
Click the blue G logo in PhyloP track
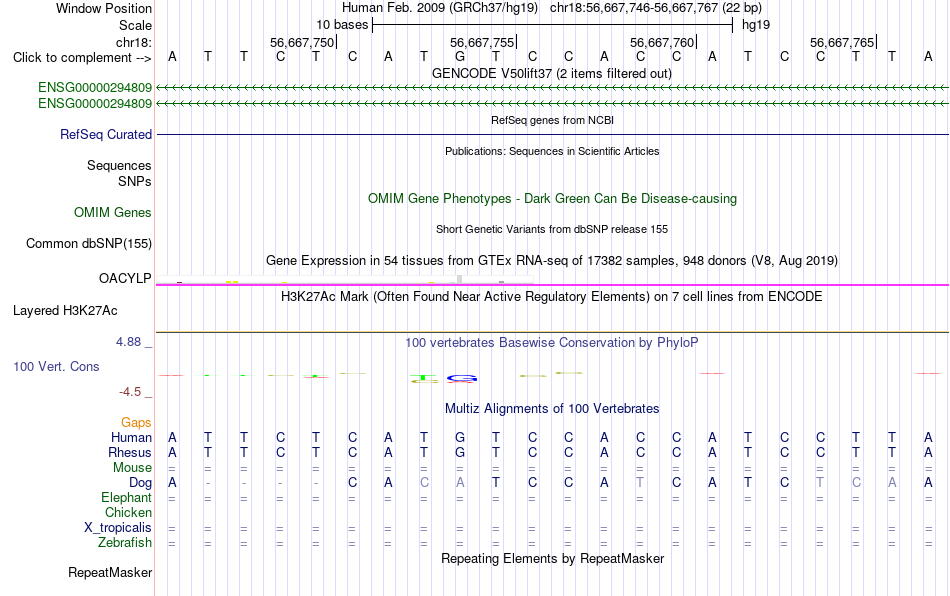pos(462,379)
